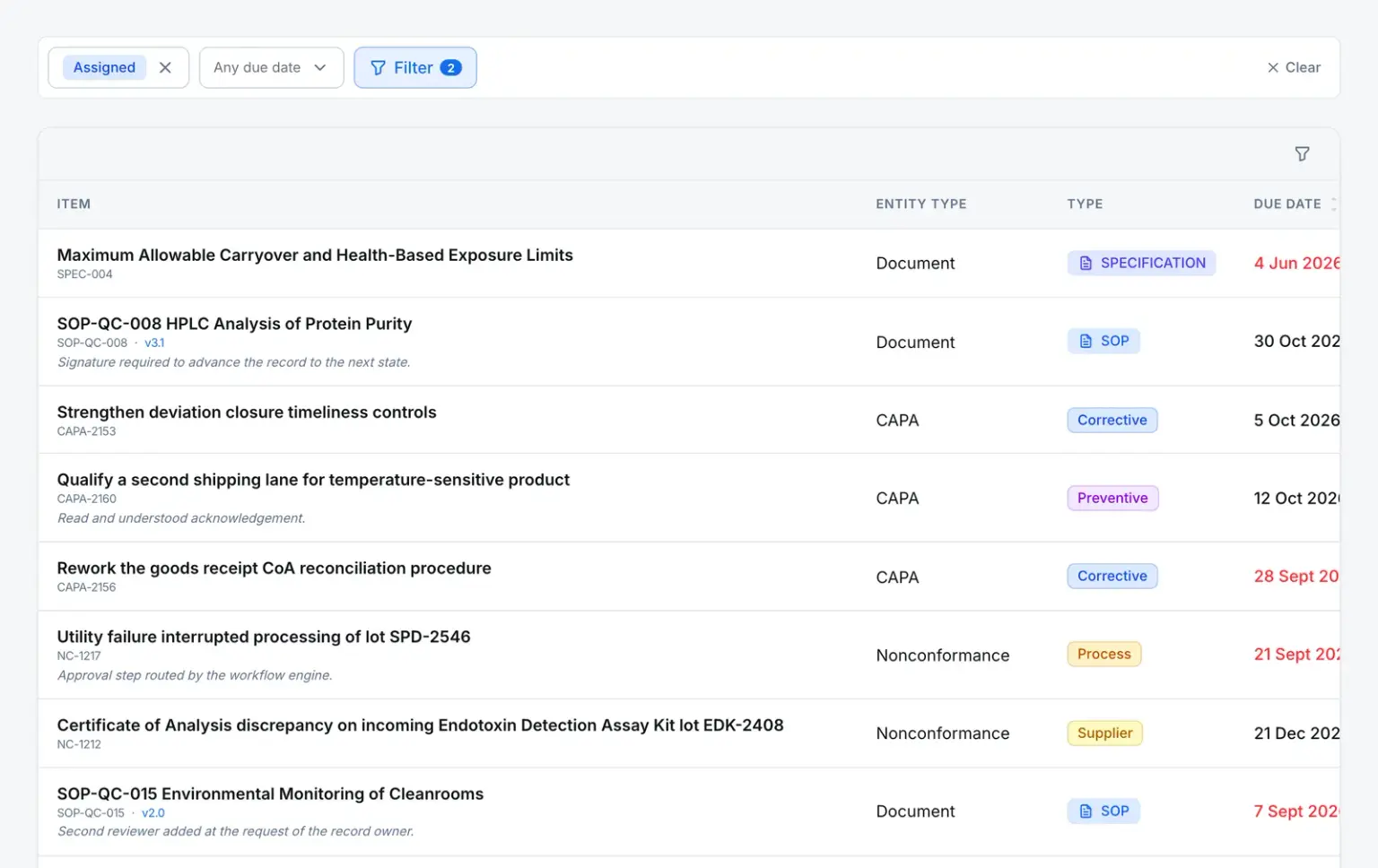The width and height of the screenshot is (1378, 868).
Task: Click the Process type badge
Action: (1103, 654)
